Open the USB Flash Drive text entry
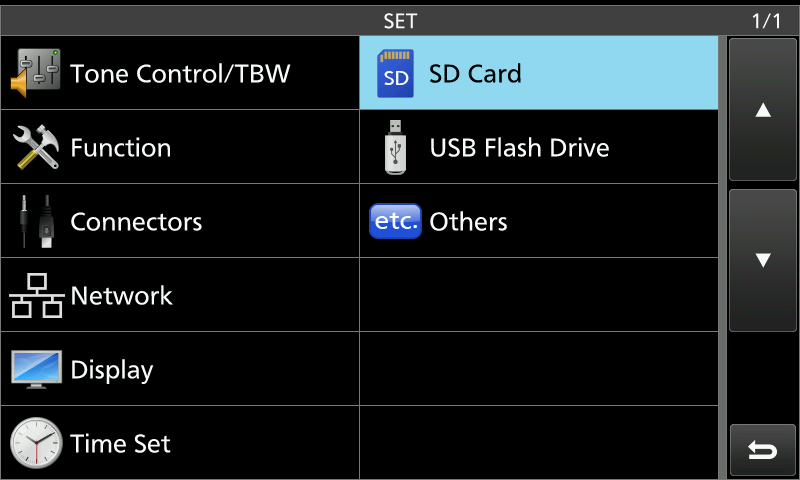Viewport: 800px width, 480px height. tap(519, 148)
